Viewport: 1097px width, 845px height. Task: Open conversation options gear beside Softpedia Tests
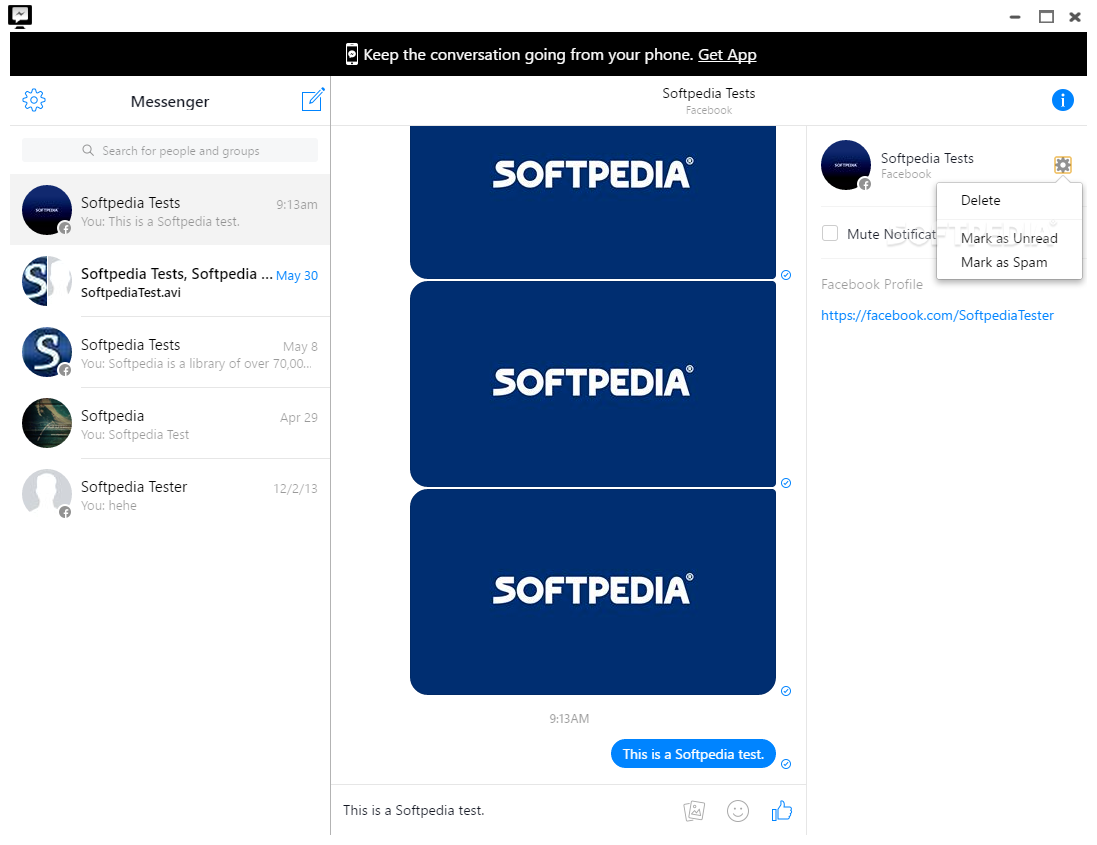[x=1063, y=165]
